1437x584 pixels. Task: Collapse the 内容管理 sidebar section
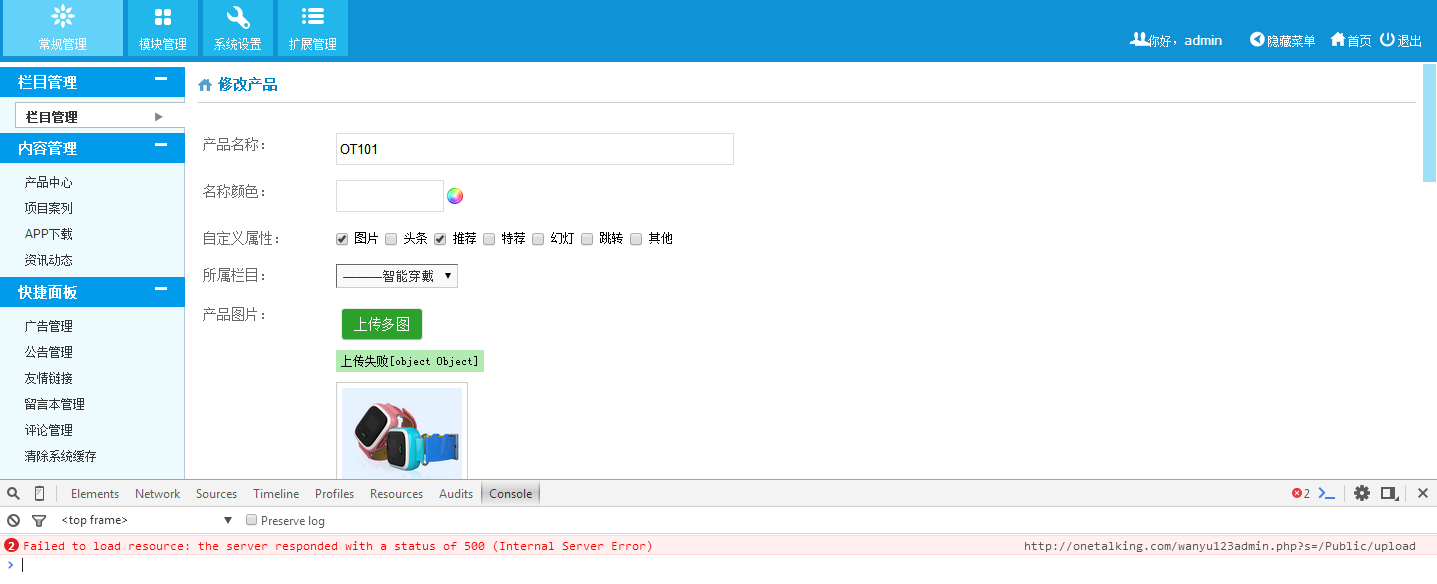tap(160, 146)
